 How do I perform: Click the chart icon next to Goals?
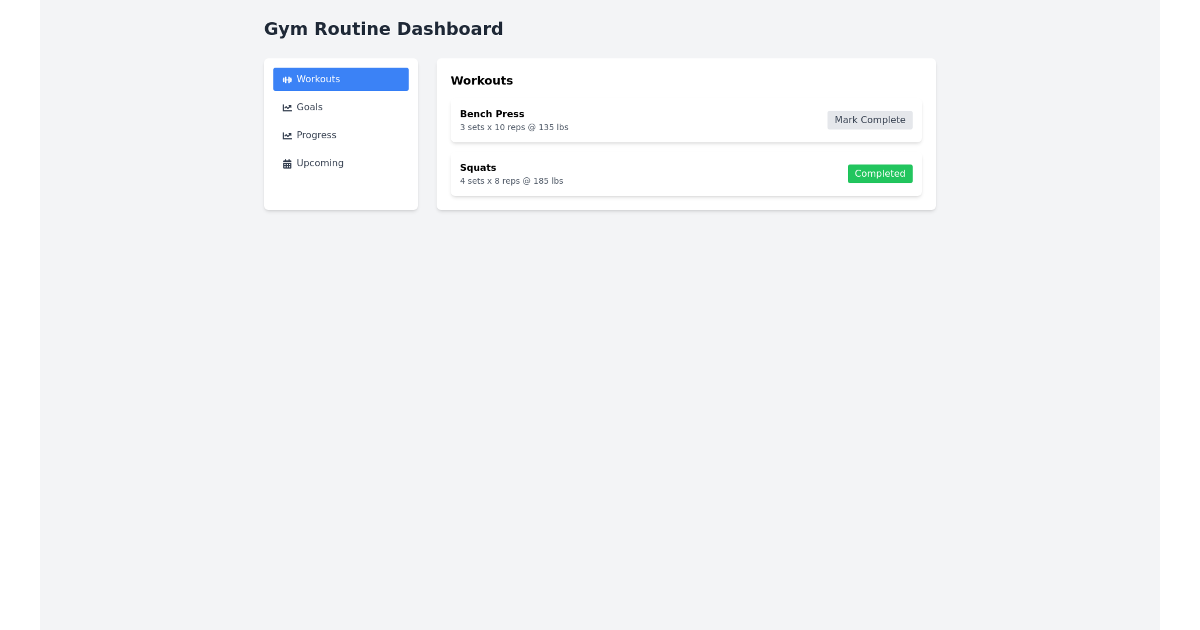point(287,107)
